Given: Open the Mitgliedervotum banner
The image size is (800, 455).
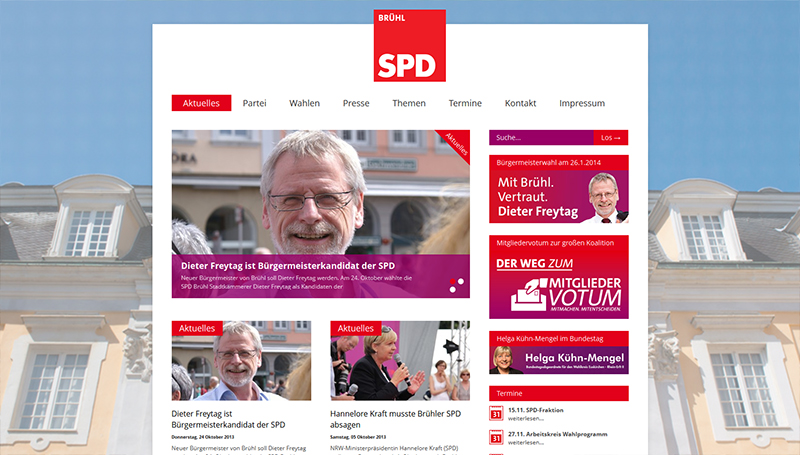Looking at the screenshot, I should (559, 277).
